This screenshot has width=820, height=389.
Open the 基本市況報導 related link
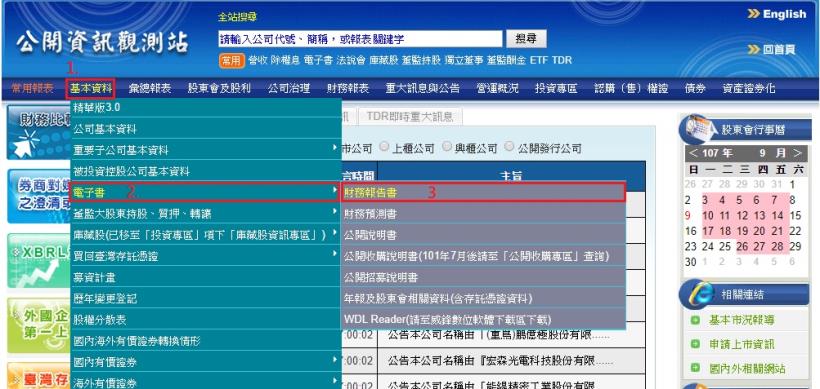click(742, 320)
